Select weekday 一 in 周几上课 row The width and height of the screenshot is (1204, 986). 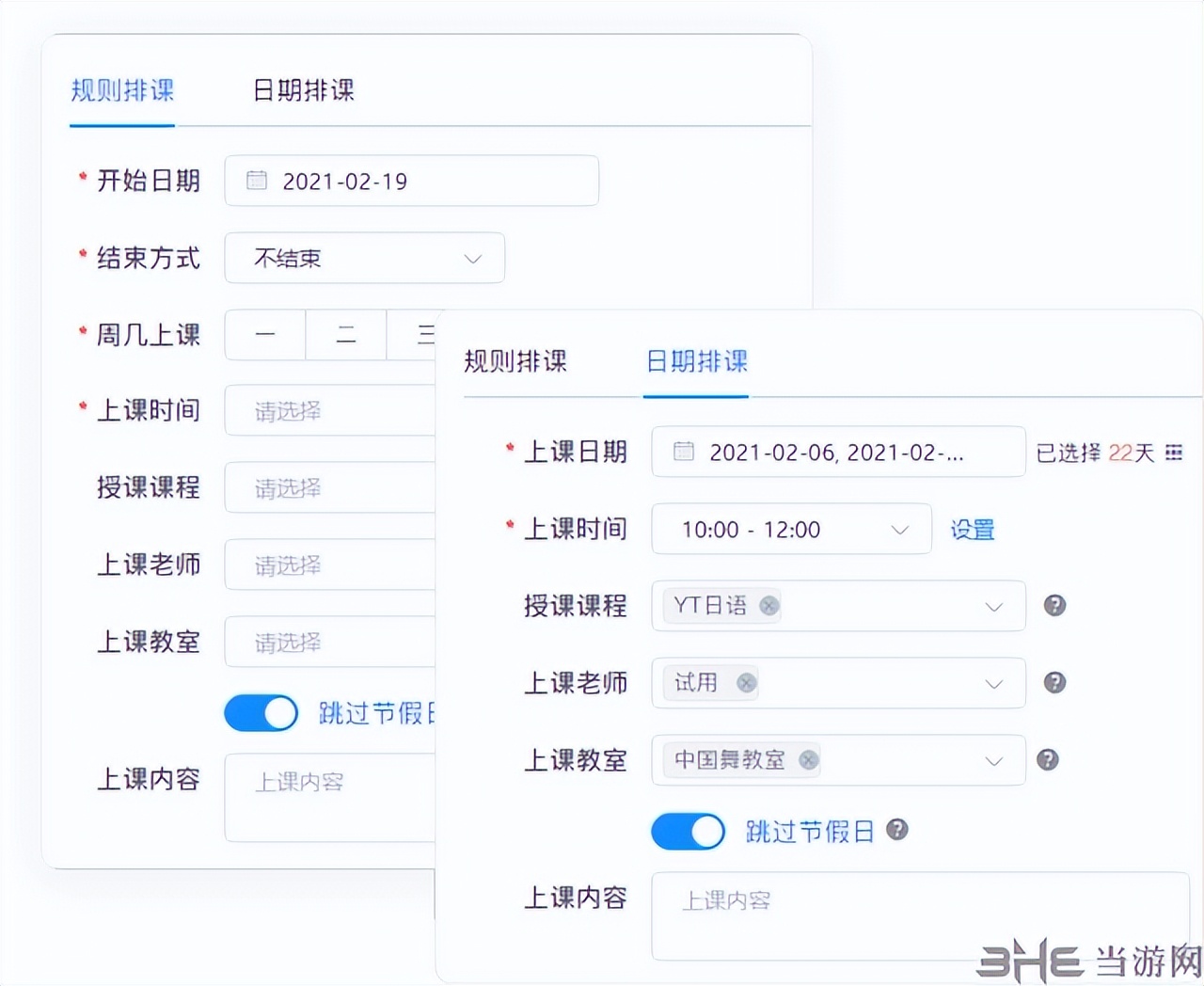(264, 335)
